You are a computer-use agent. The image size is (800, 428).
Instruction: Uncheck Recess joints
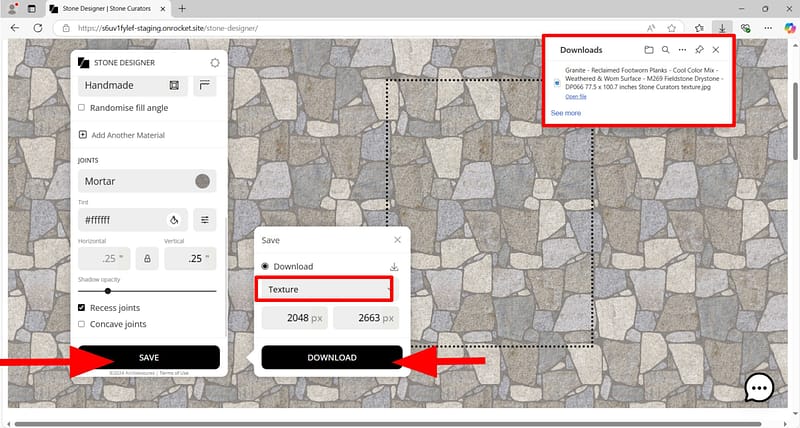(82, 308)
